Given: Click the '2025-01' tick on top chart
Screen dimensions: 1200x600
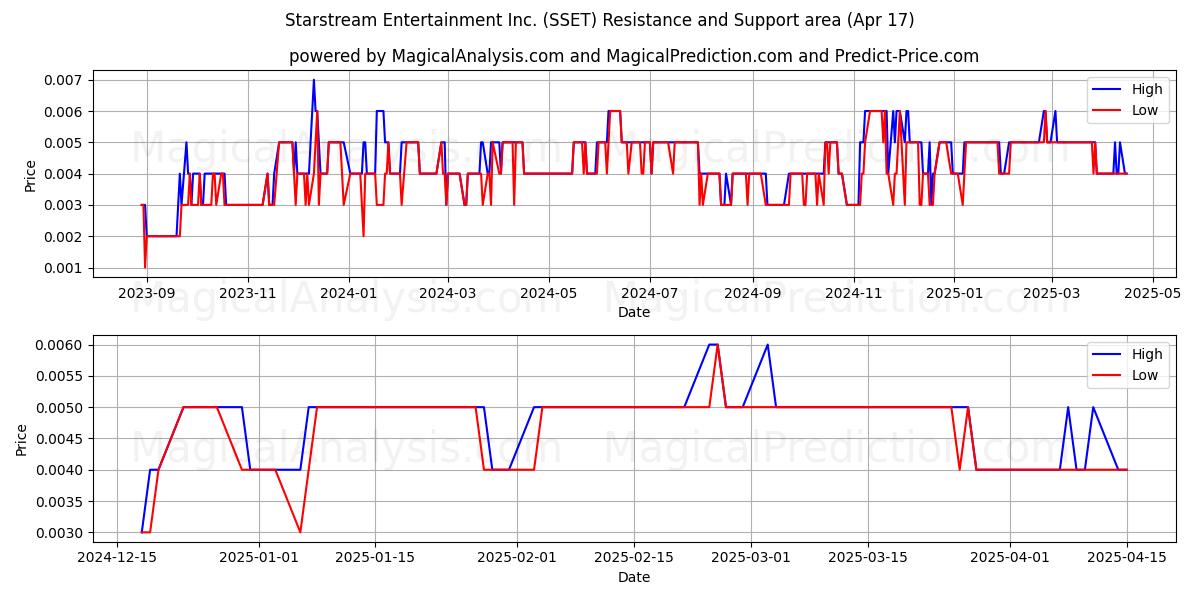Looking at the screenshot, I should pos(954,293).
